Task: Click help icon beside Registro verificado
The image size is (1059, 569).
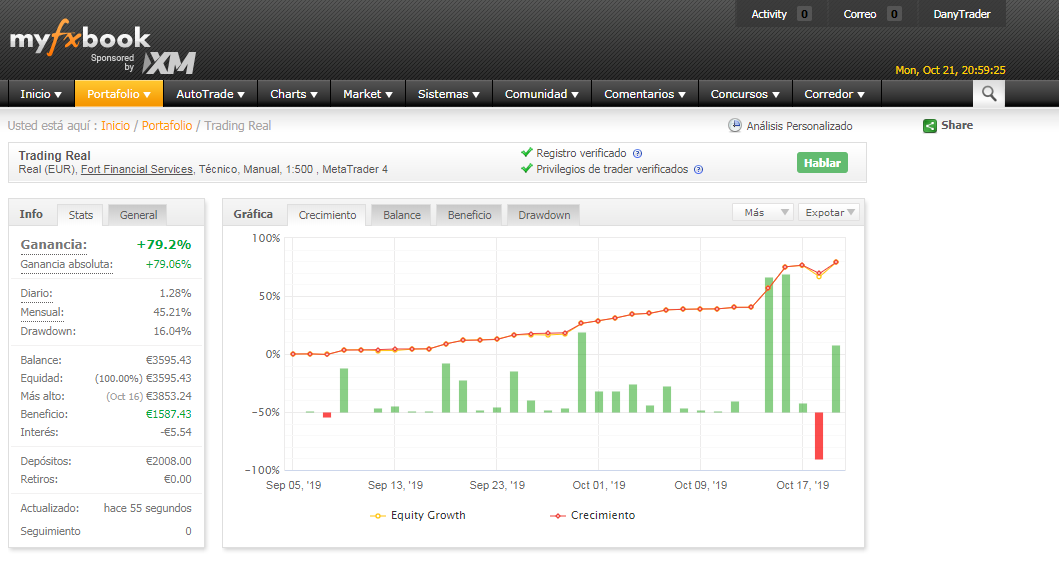Action: pyautogui.click(x=637, y=154)
